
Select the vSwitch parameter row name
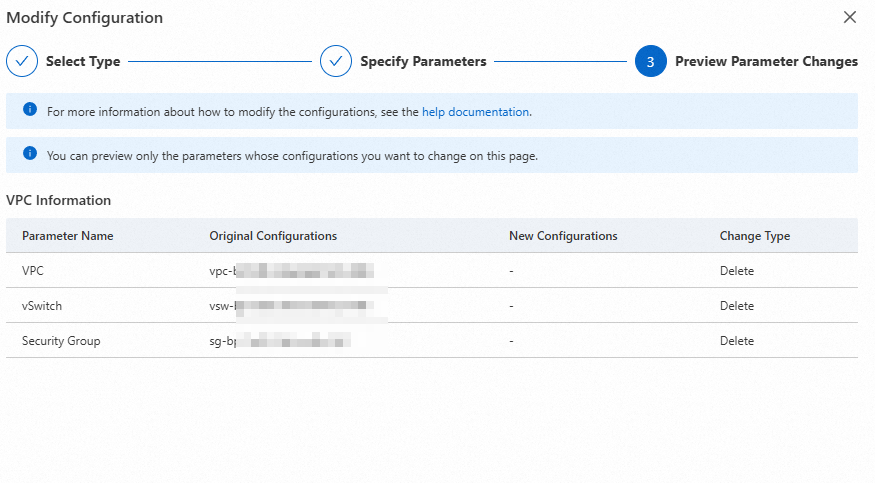42,306
